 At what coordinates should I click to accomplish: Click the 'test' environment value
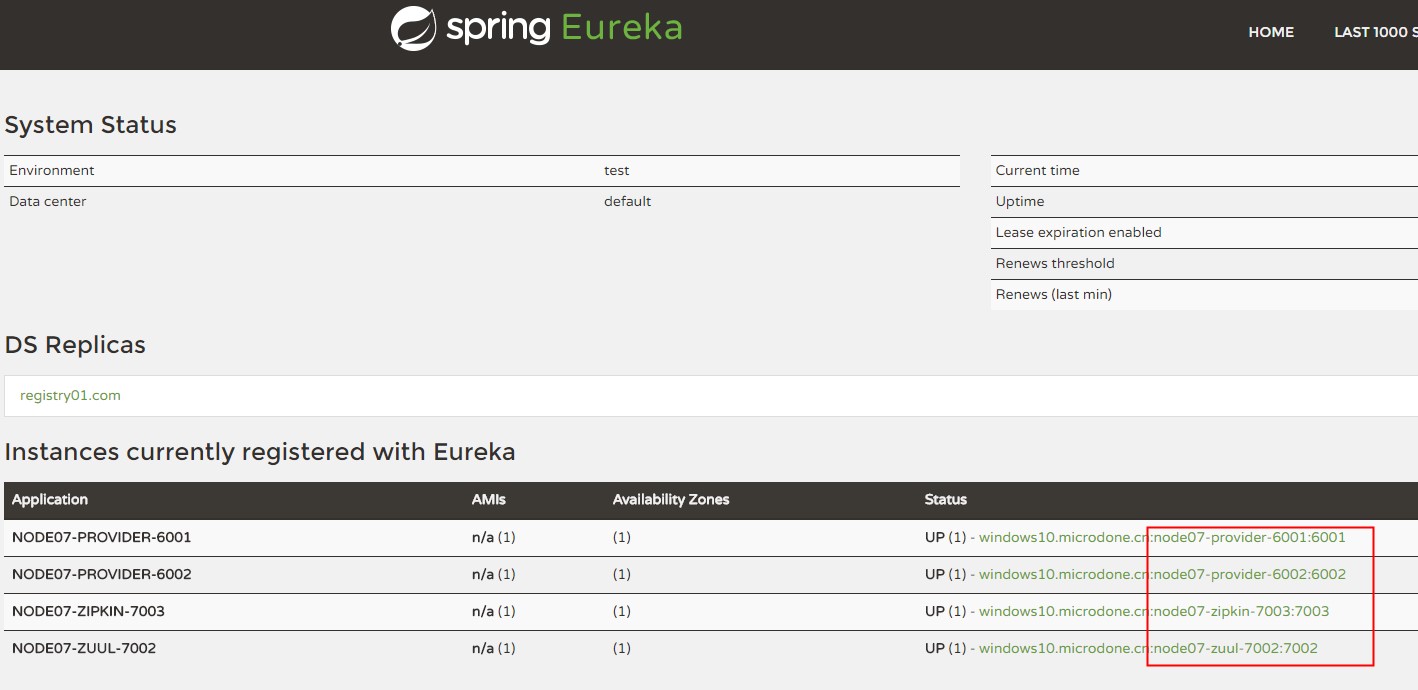(617, 170)
